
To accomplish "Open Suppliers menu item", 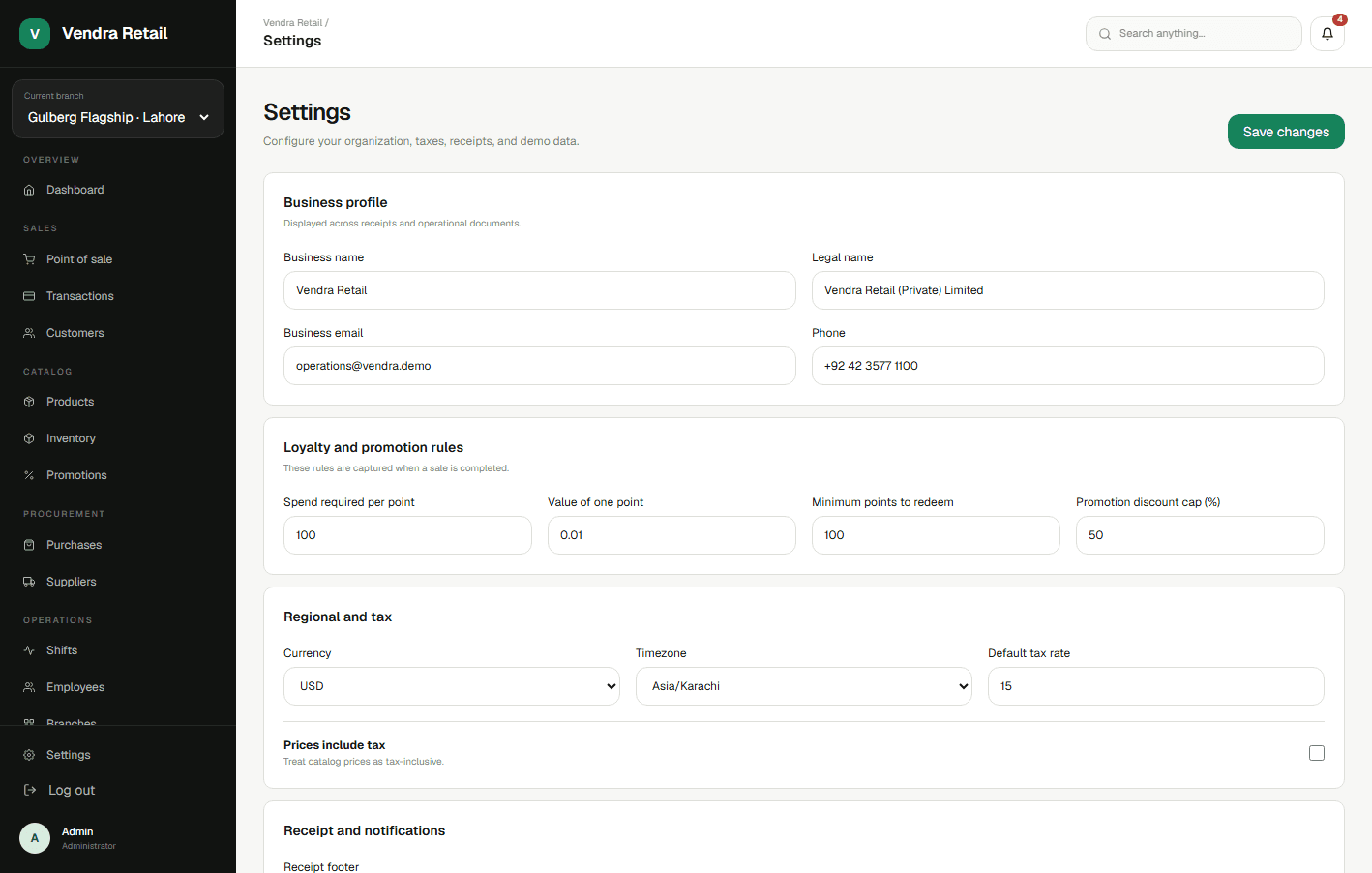I will [118, 582].
